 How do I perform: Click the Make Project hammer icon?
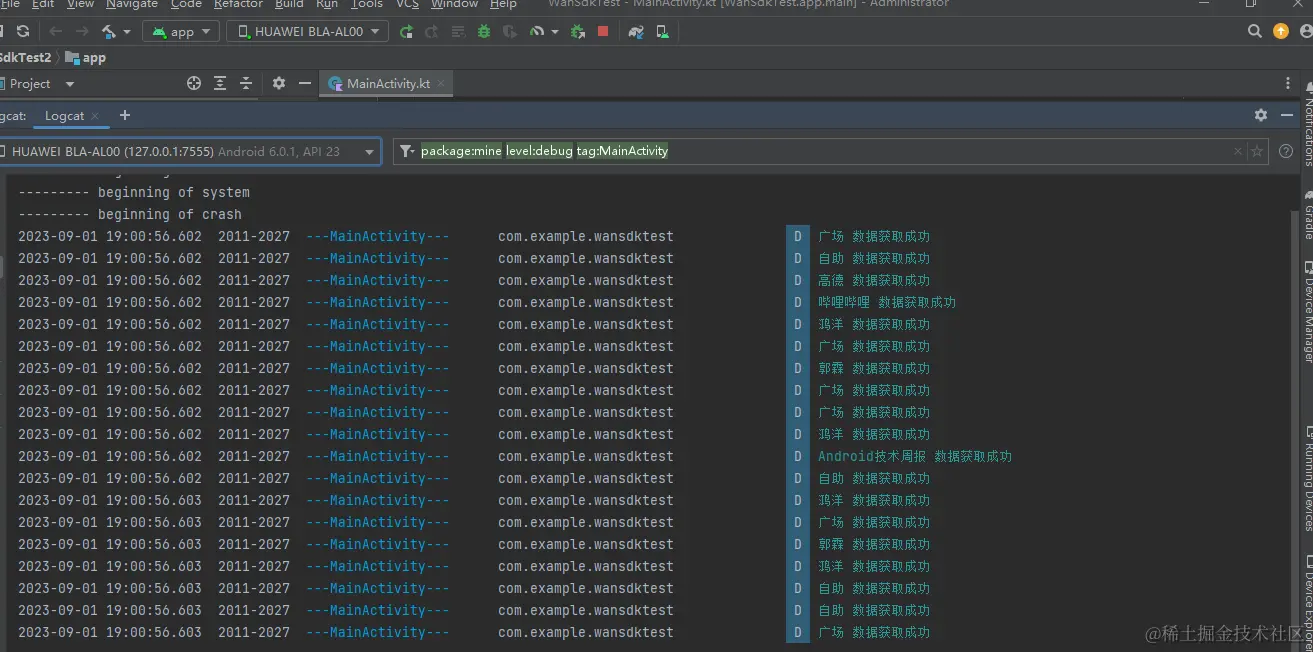click(109, 32)
